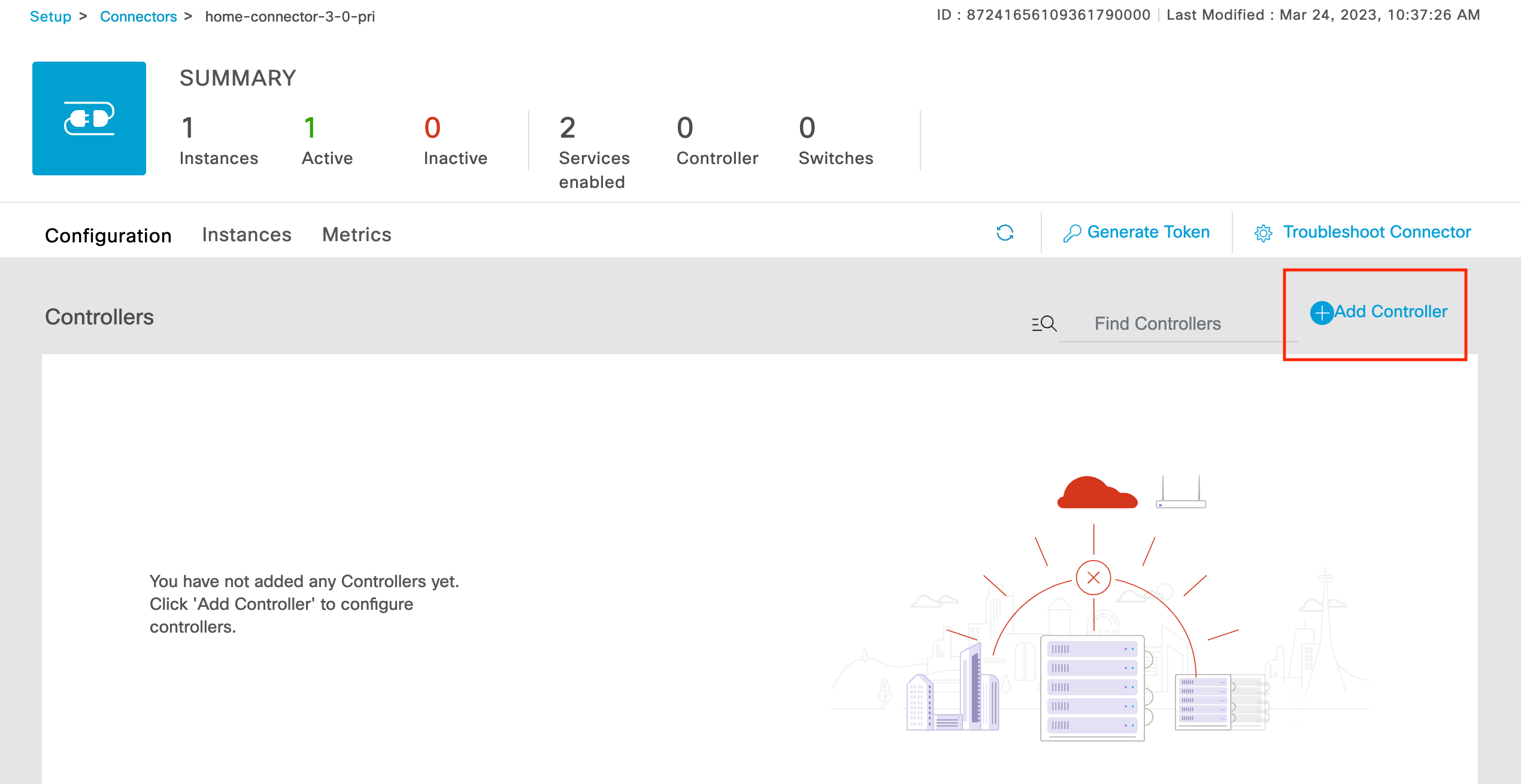Image resolution: width=1521 pixels, height=784 pixels.
Task: Click the Generate Token link
Action: 1148,232
